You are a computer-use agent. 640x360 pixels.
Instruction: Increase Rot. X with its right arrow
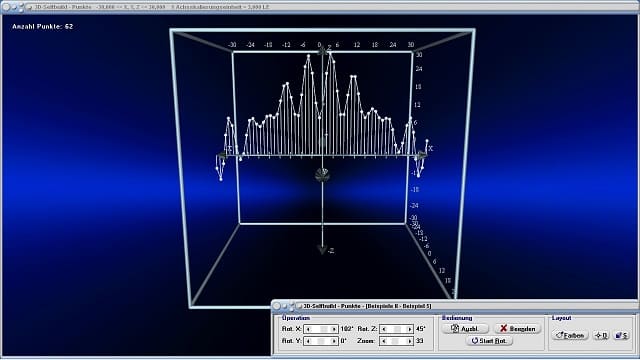pyautogui.click(x=334, y=329)
